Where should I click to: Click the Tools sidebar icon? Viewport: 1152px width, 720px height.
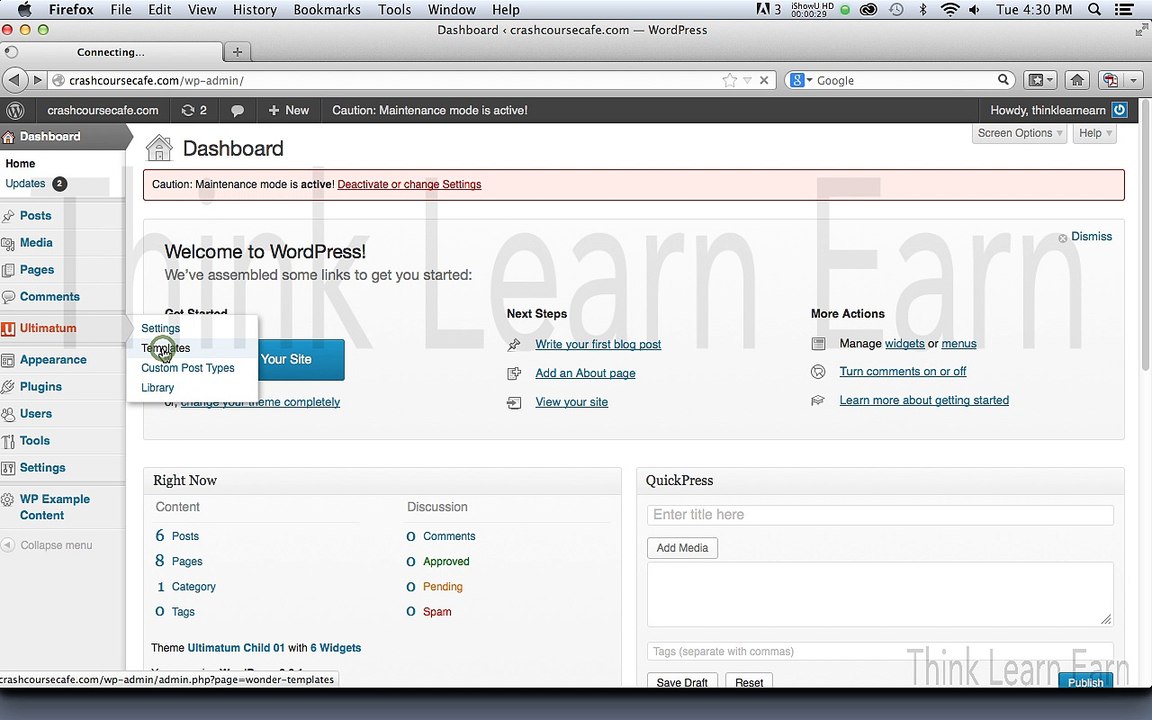(9, 442)
